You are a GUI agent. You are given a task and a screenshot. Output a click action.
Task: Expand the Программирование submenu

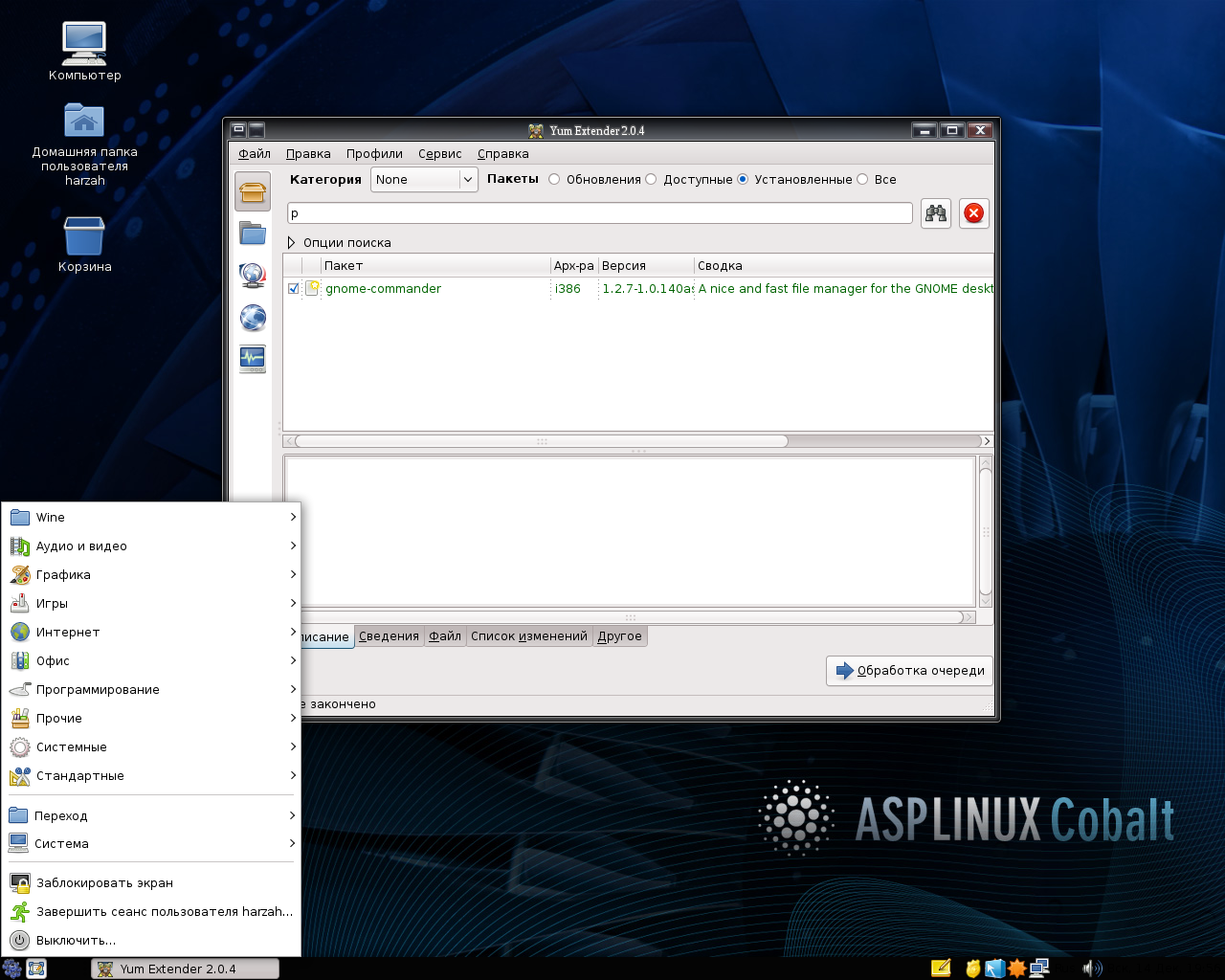pyautogui.click(x=151, y=689)
